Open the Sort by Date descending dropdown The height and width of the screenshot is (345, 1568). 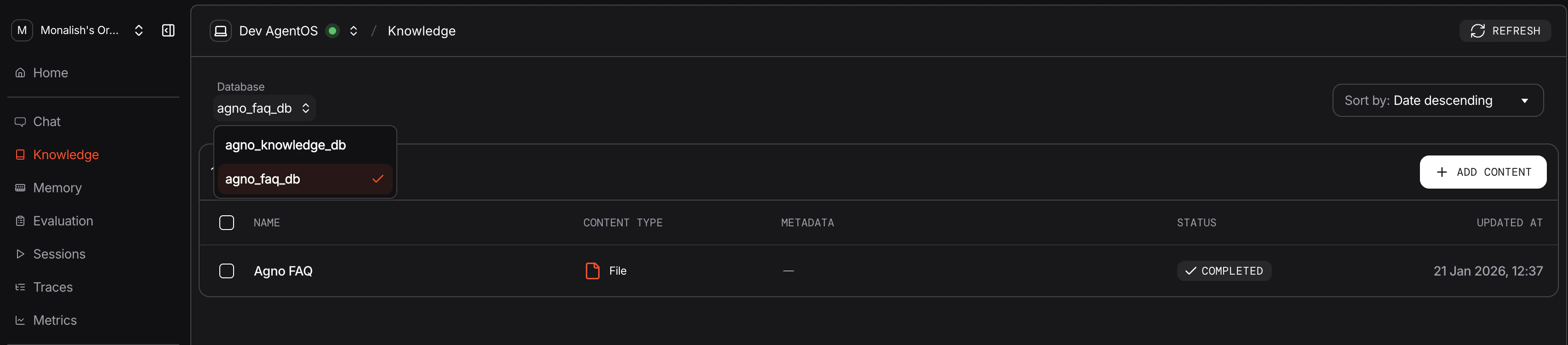(1437, 100)
